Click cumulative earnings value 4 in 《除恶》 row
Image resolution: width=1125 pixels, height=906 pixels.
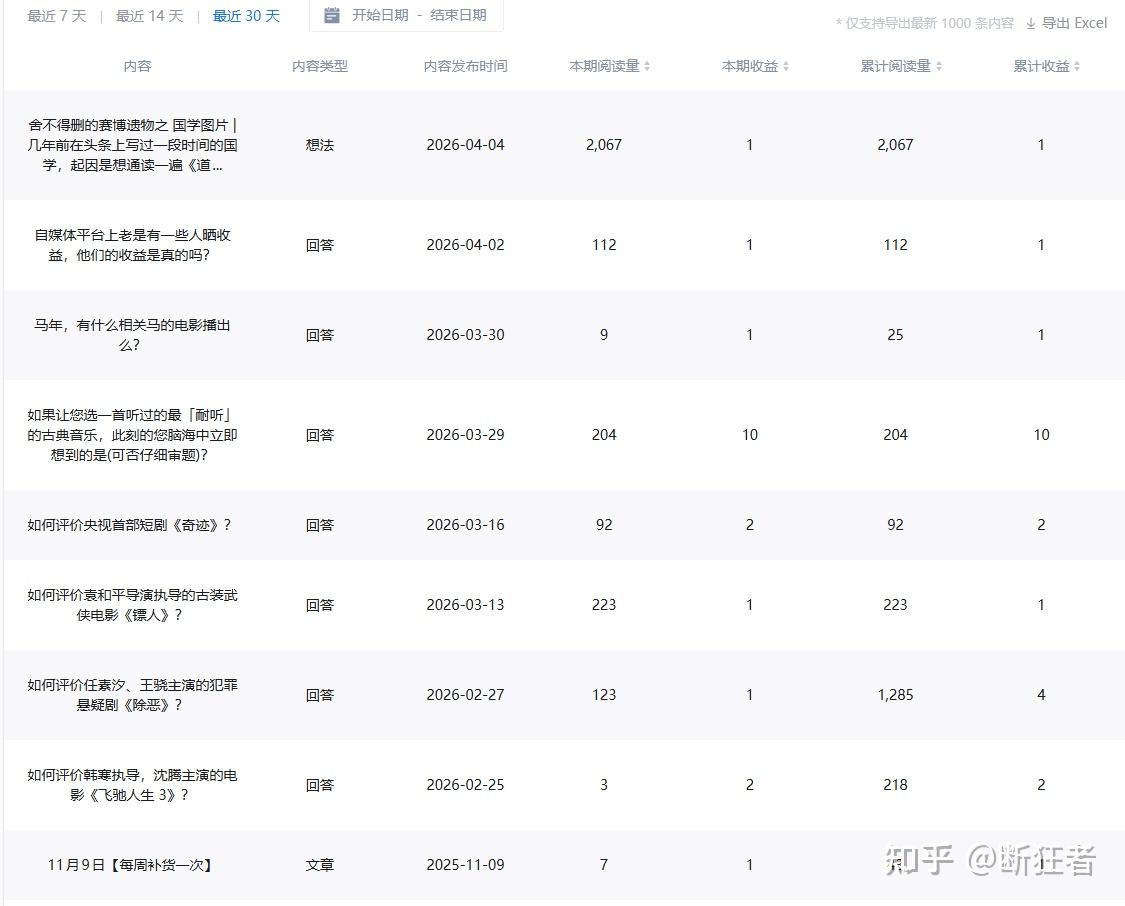pos(1041,695)
